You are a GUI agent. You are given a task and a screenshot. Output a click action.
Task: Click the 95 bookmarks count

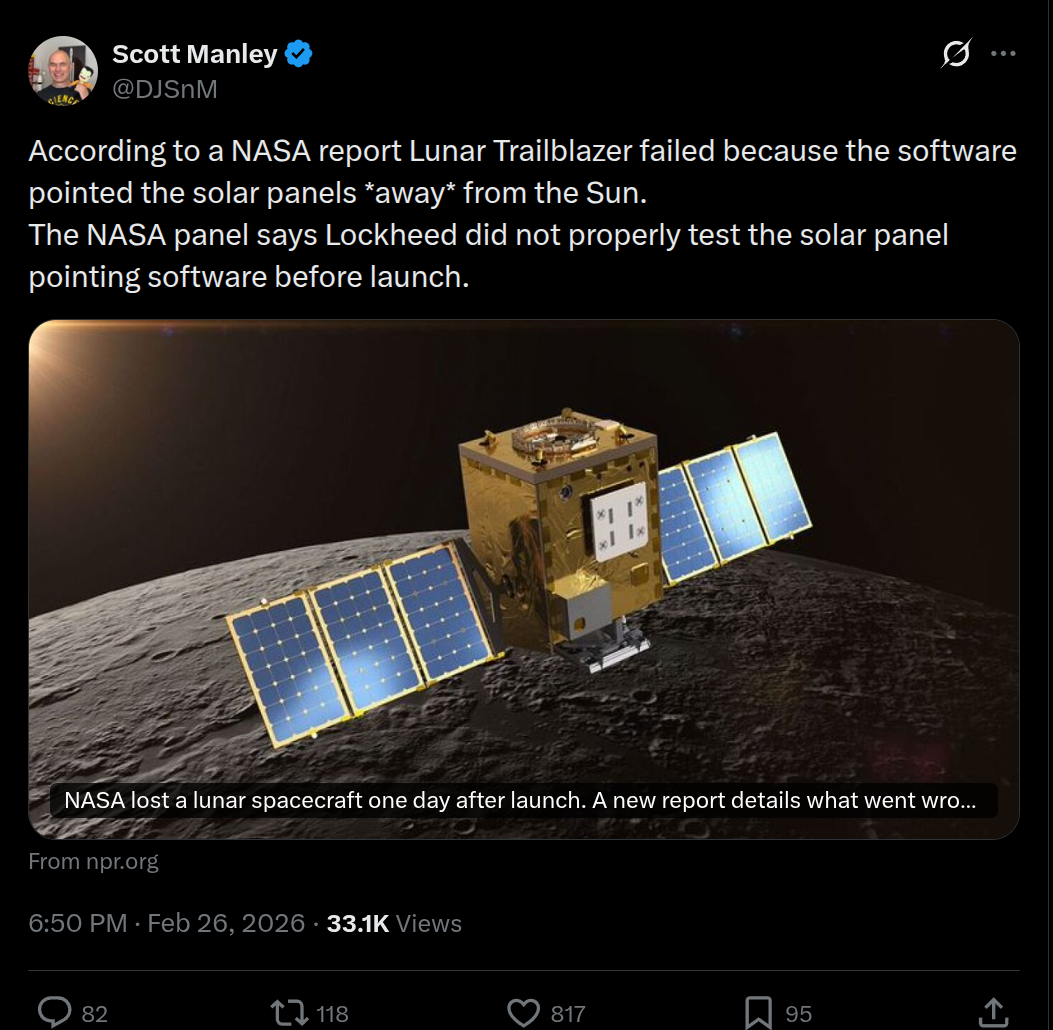click(x=798, y=1014)
